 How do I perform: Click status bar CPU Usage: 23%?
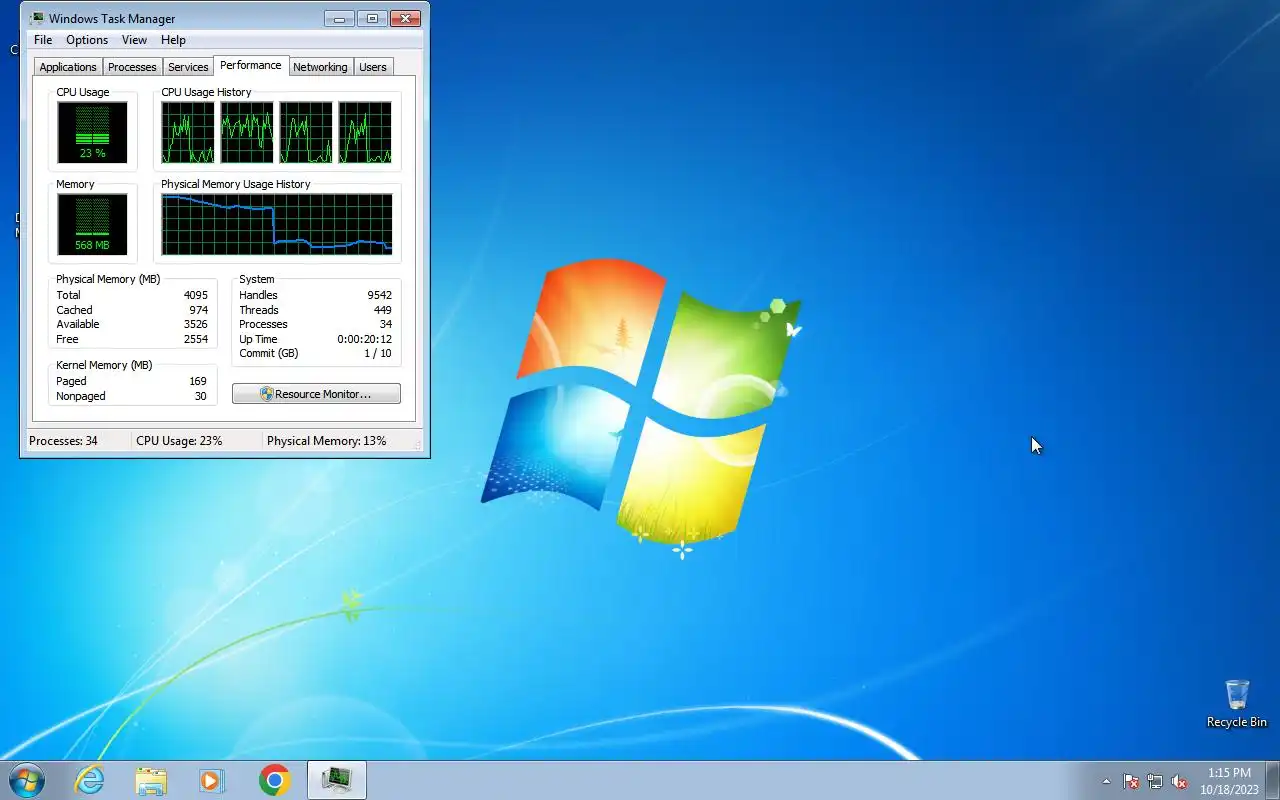180,441
